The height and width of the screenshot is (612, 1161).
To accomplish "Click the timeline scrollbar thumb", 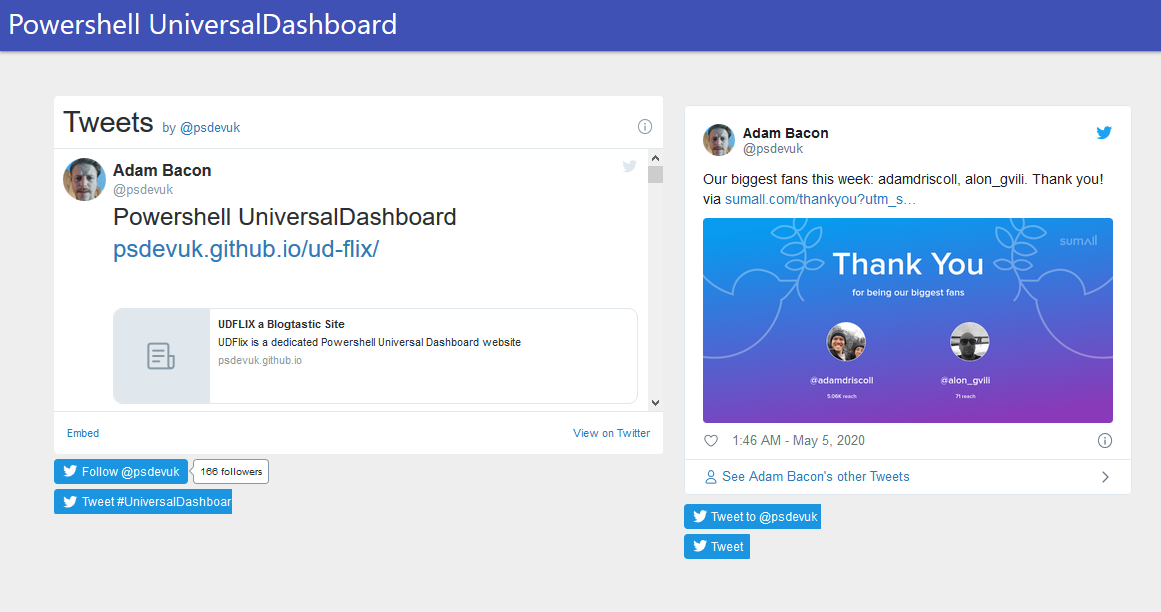I will (x=655, y=175).
